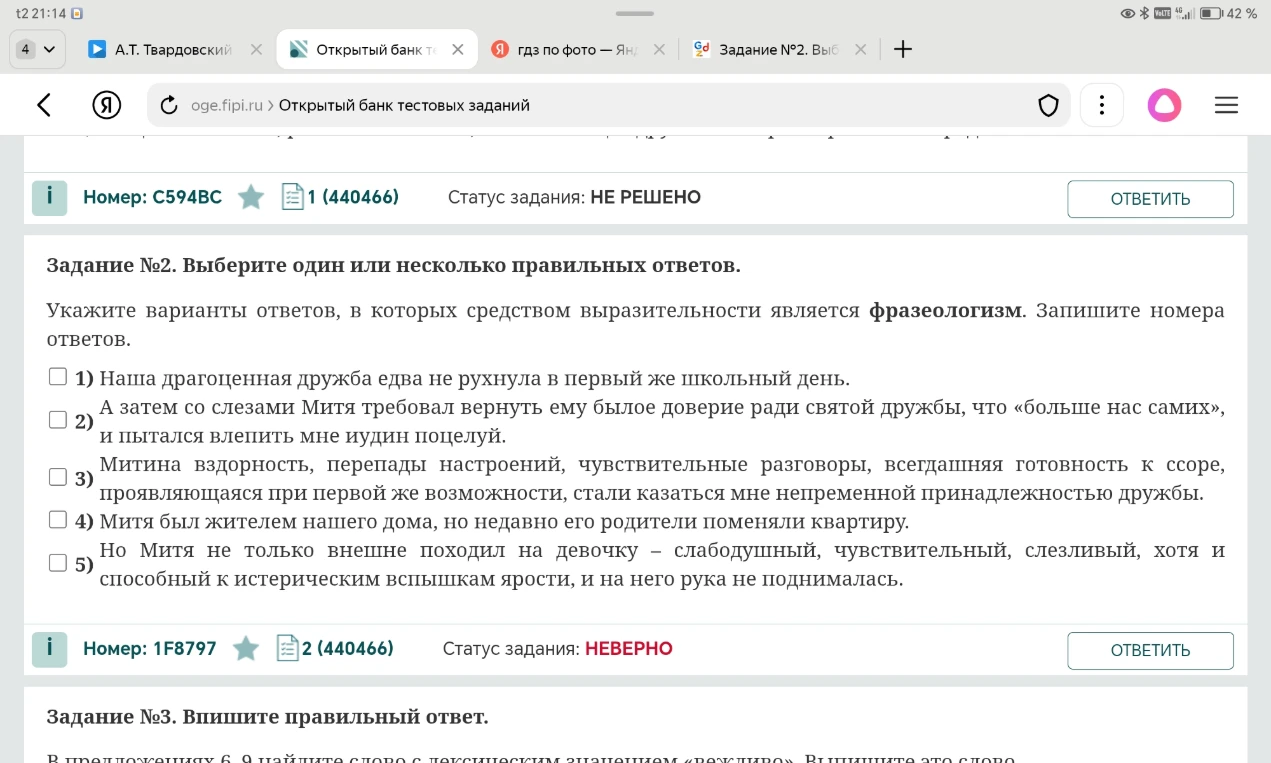Check answer option 2 about иудин поцелуй
This screenshot has height=763, width=1271.
(58, 420)
